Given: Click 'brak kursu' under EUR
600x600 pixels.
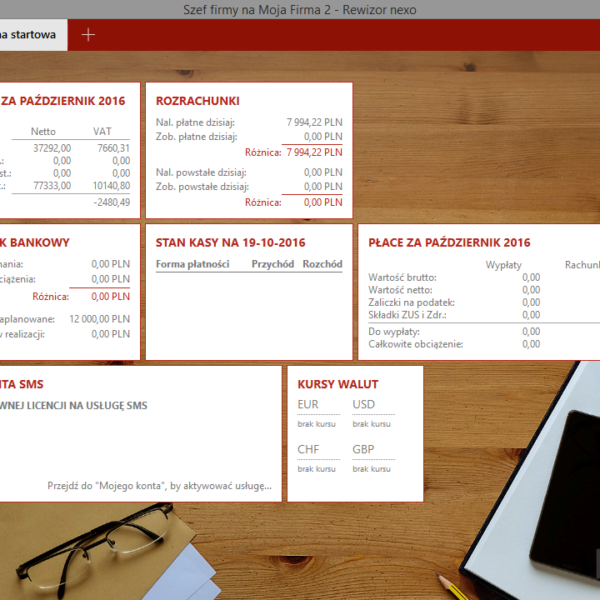Looking at the screenshot, I should click(x=316, y=424).
